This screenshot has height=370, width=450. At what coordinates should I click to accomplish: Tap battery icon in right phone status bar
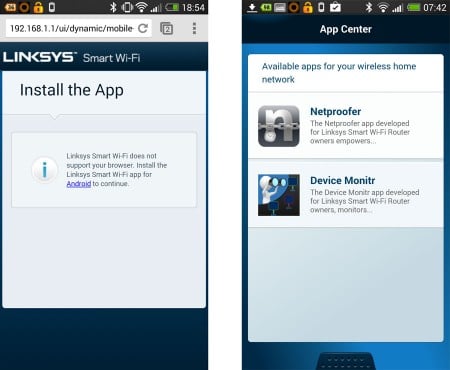(413, 7)
